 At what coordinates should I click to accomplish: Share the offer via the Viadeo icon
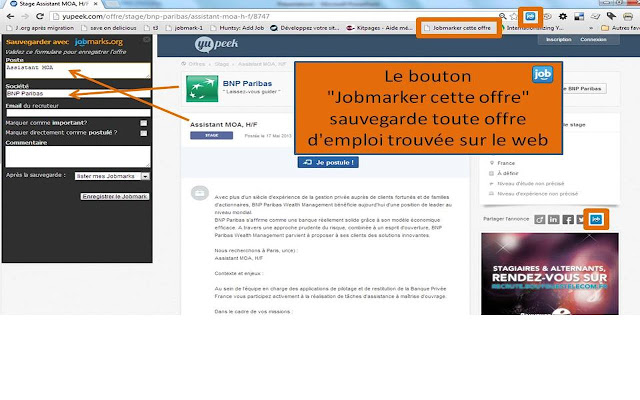point(540,220)
